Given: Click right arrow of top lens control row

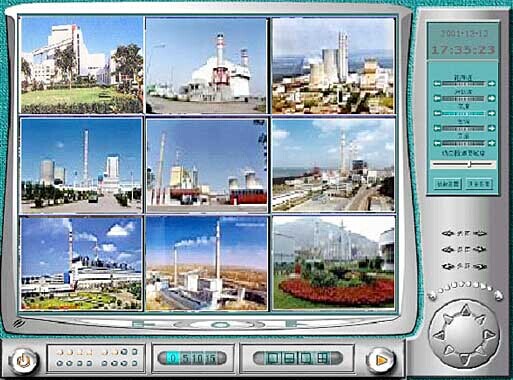Looking at the screenshot, I should [x=481, y=233].
